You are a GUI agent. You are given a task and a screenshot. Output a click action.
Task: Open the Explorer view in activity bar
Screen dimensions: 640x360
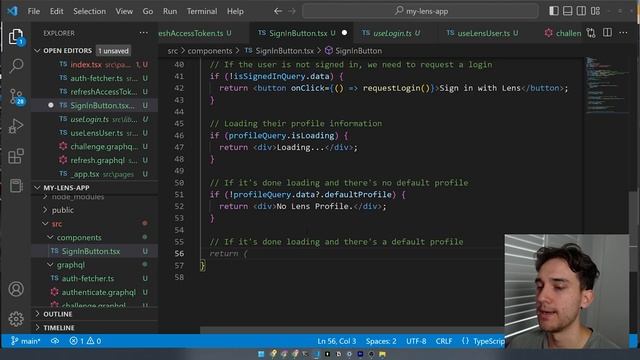coord(16,37)
